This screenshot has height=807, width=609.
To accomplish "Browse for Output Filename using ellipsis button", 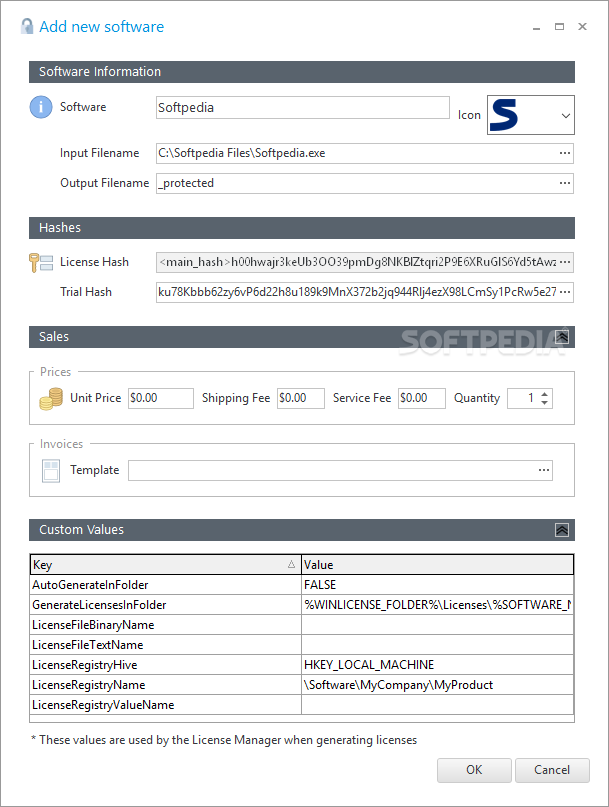I will click(565, 183).
